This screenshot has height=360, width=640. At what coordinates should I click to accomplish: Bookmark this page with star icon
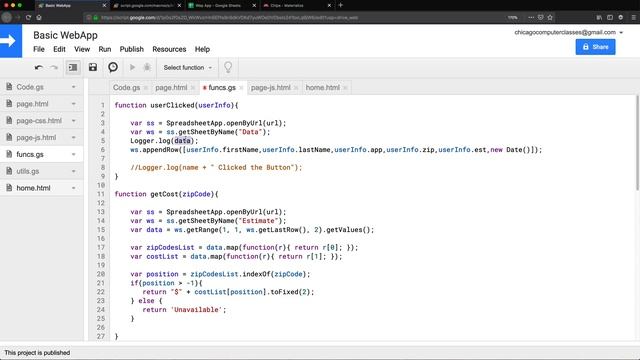pos(550,18)
